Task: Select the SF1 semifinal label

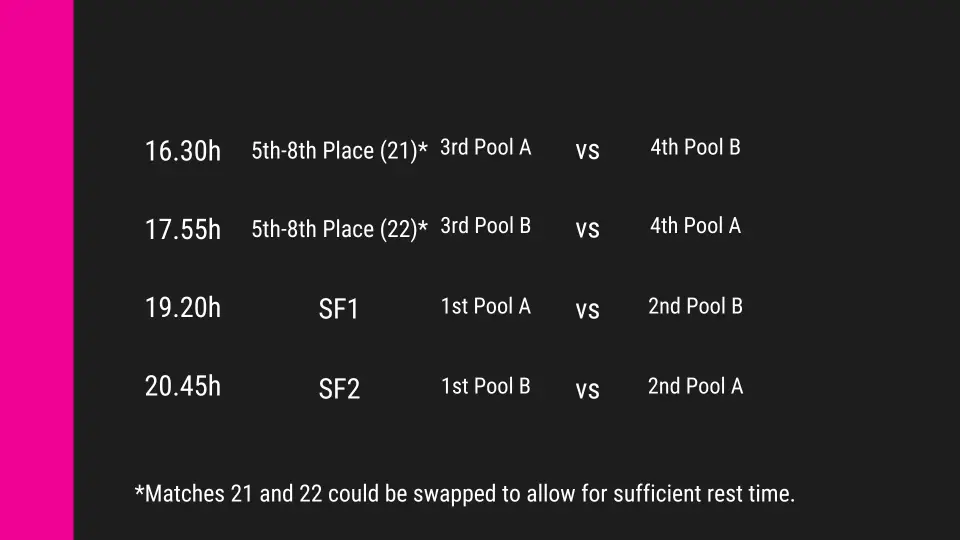Action: [x=339, y=310]
